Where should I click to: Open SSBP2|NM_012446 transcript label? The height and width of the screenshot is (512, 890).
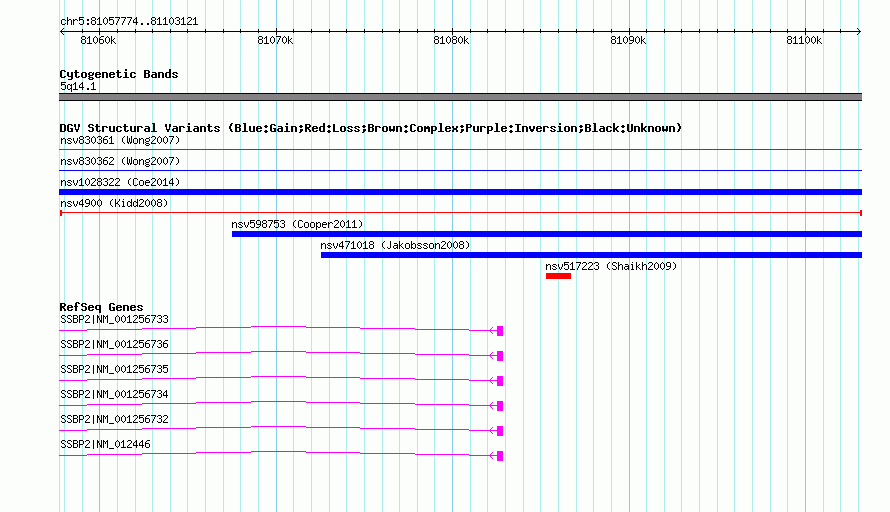click(x=105, y=444)
